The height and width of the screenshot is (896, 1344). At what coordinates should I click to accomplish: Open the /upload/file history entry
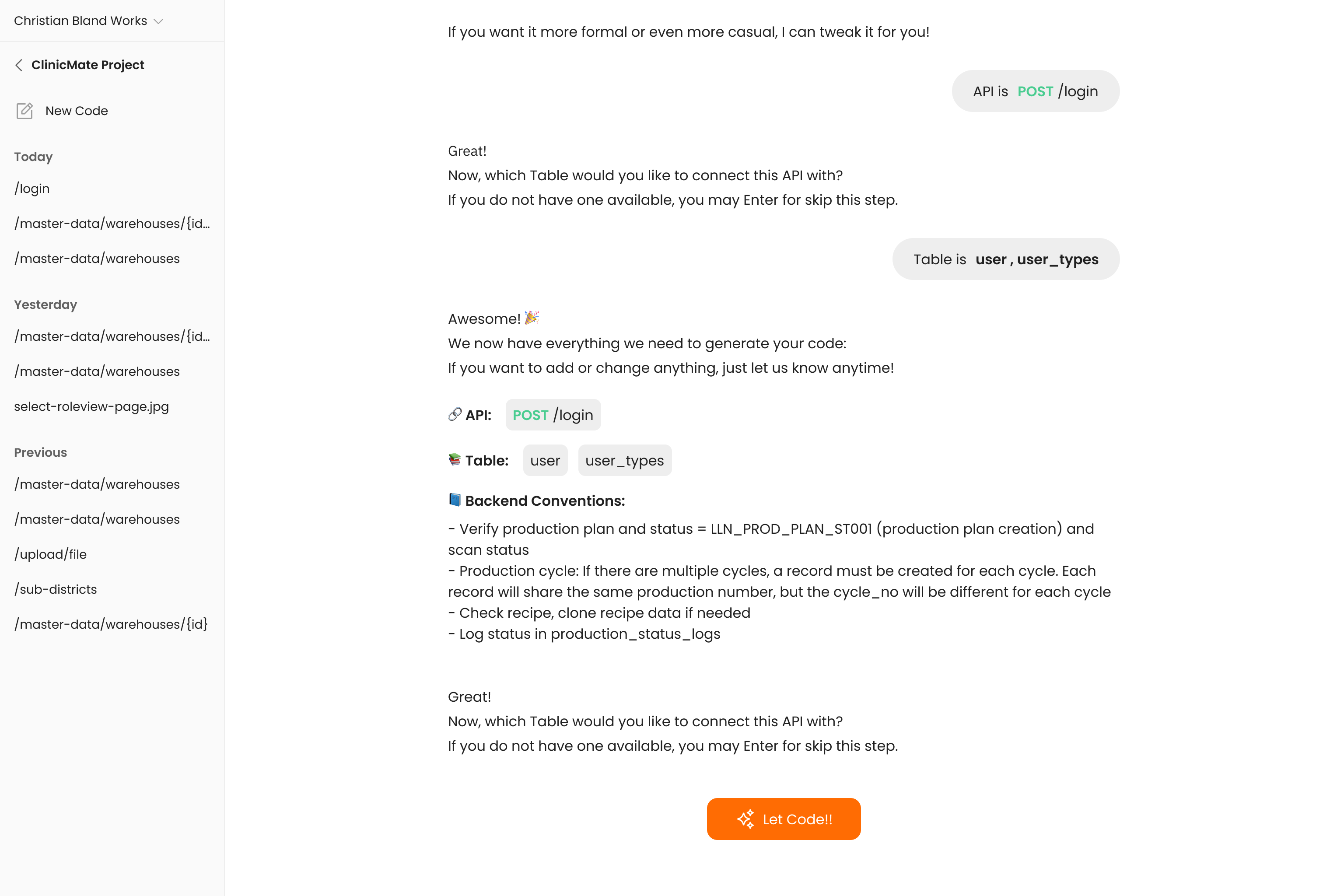coord(50,554)
